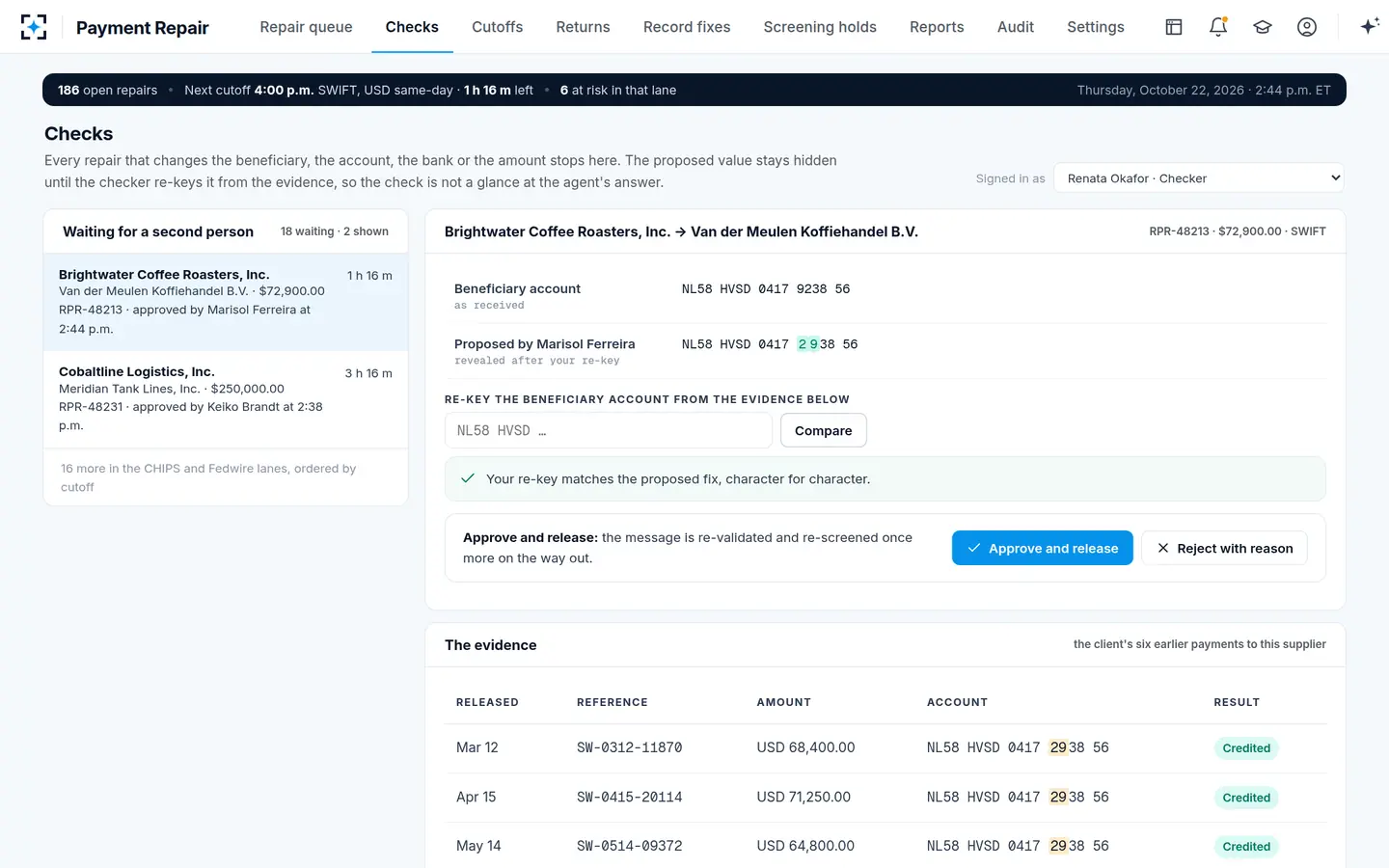The width and height of the screenshot is (1389, 868).
Task: Open the training graduation cap icon
Action: 1263,27
